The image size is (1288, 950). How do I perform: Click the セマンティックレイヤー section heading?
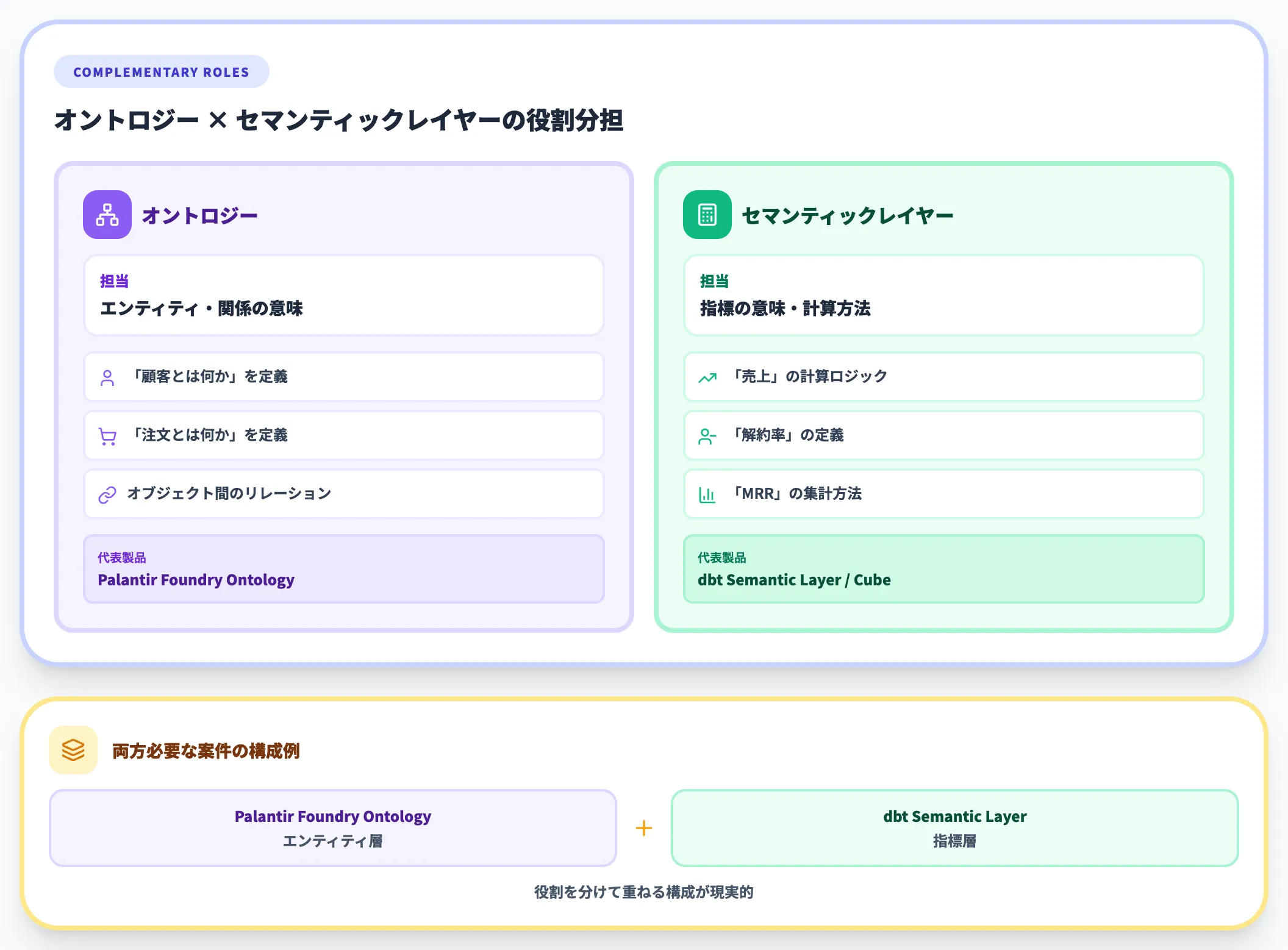tap(846, 215)
